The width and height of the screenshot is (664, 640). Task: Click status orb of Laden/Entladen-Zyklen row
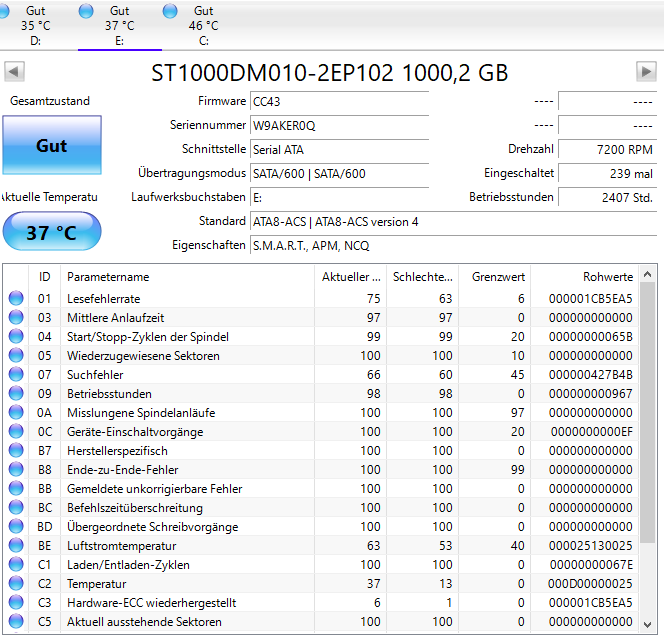[x=16, y=564]
